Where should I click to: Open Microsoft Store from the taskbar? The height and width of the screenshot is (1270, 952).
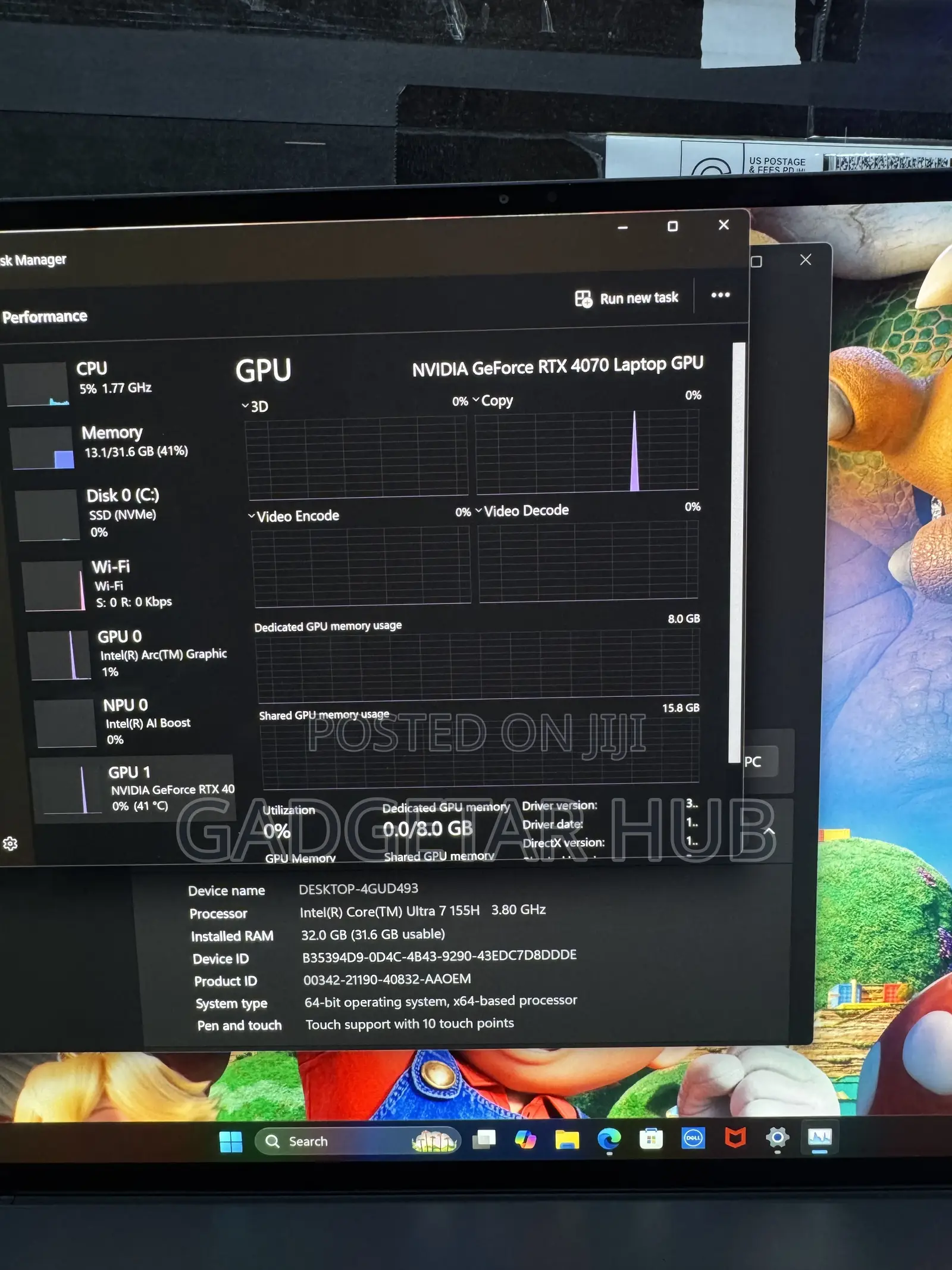coord(651,1139)
